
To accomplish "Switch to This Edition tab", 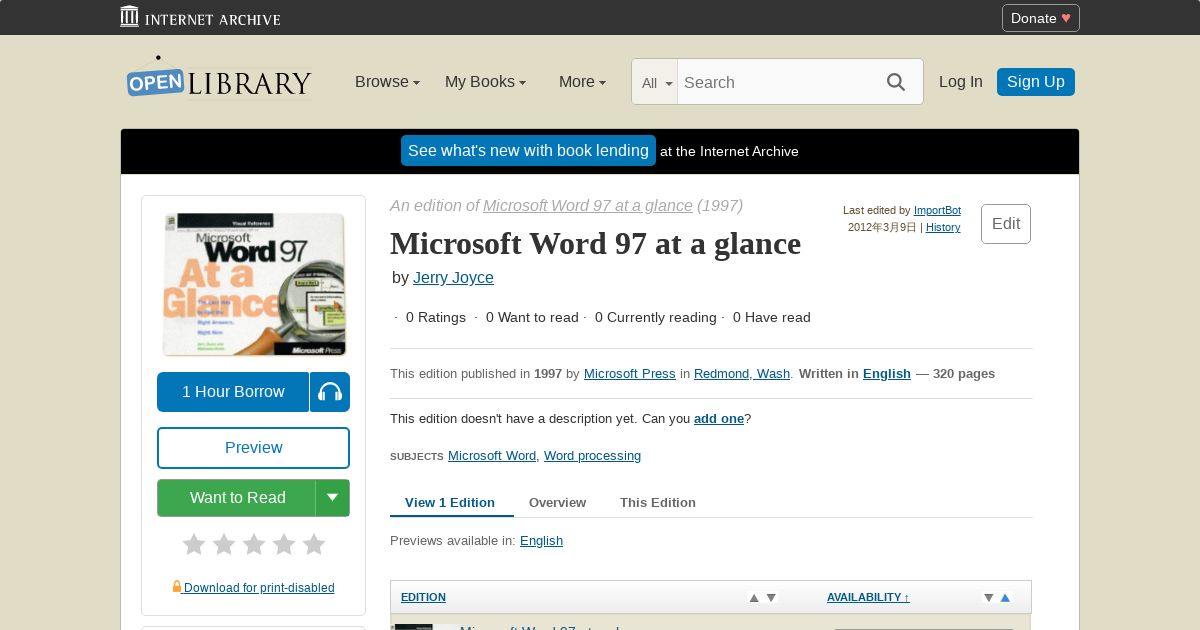I will click(658, 502).
